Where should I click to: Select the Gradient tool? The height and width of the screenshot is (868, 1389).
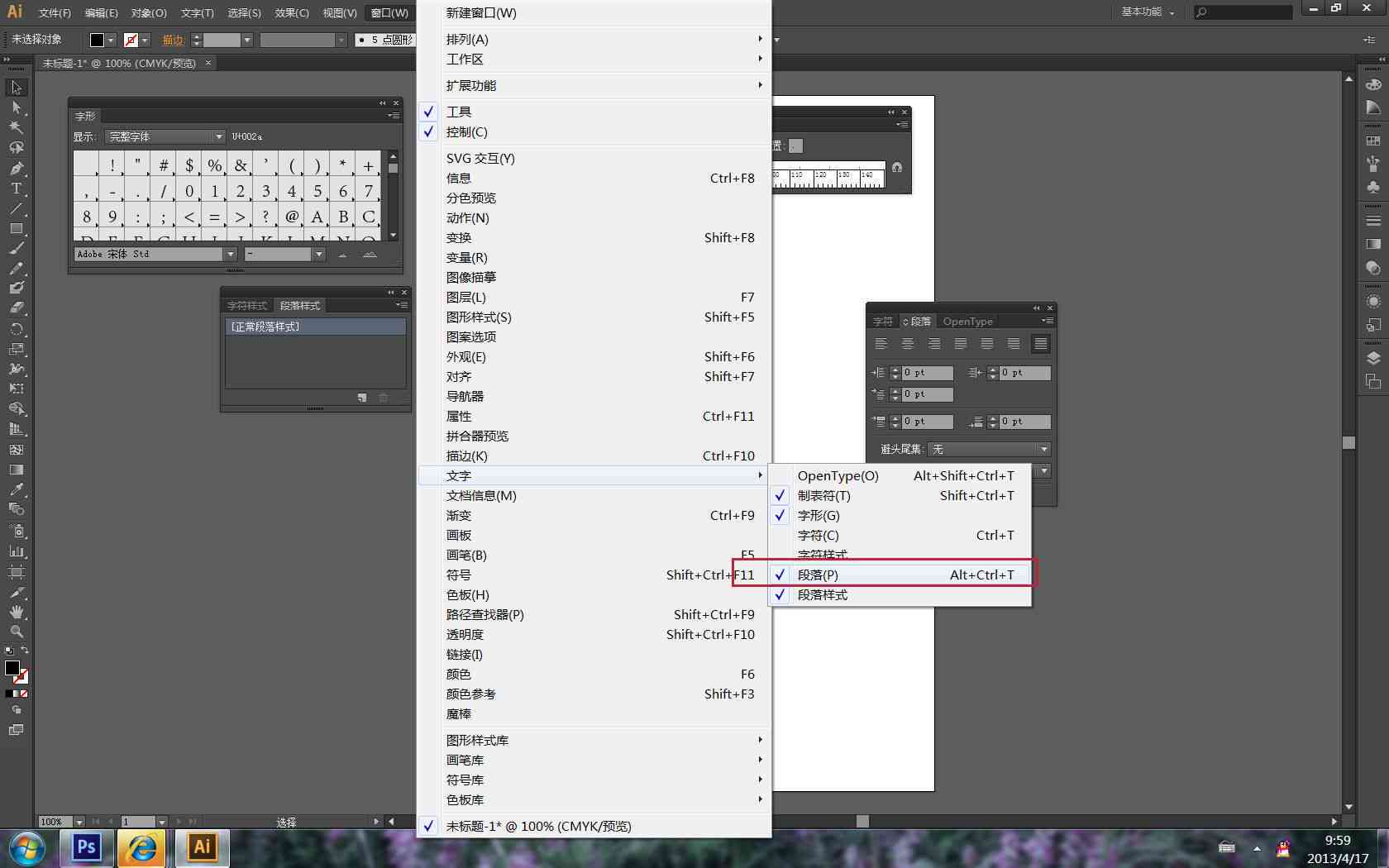16,470
